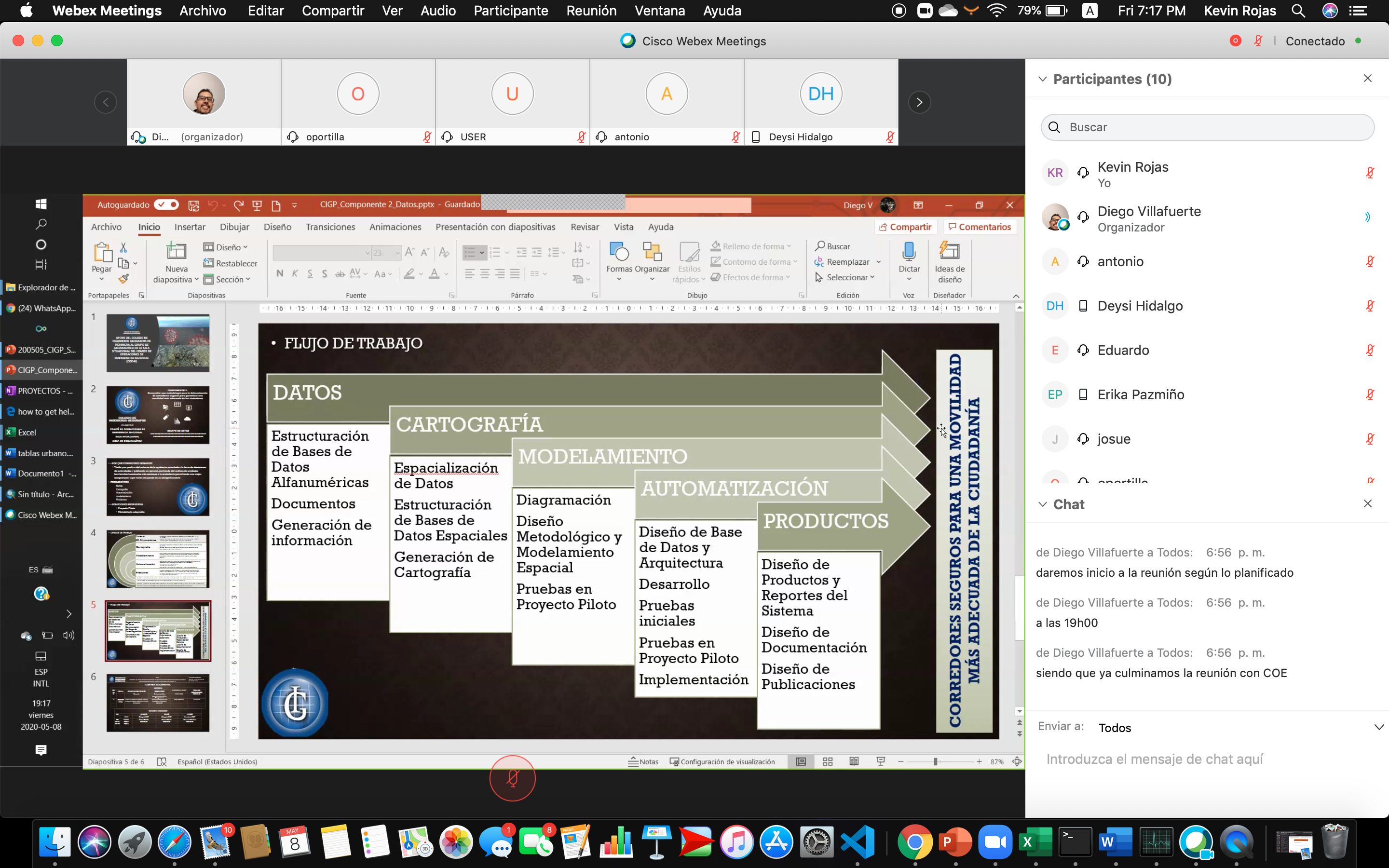Select slide 4 thumbnail
The height and width of the screenshot is (868, 1389).
[158, 558]
